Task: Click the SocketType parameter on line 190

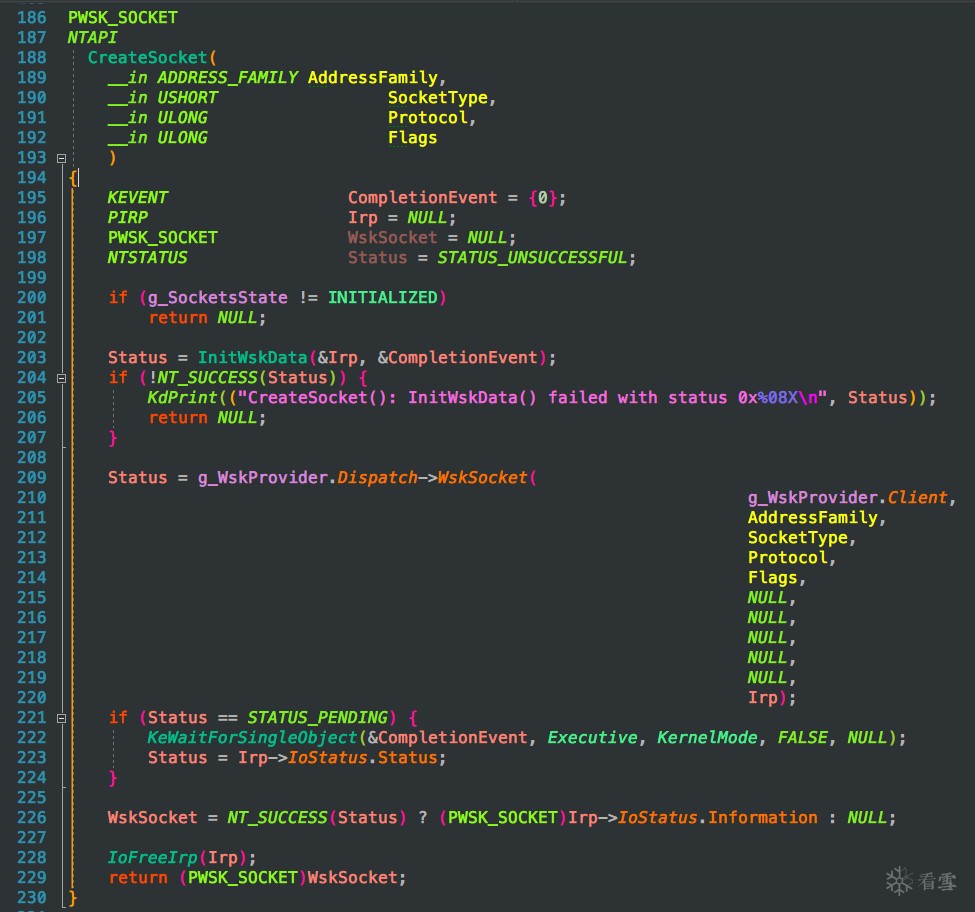Action: 438,98
